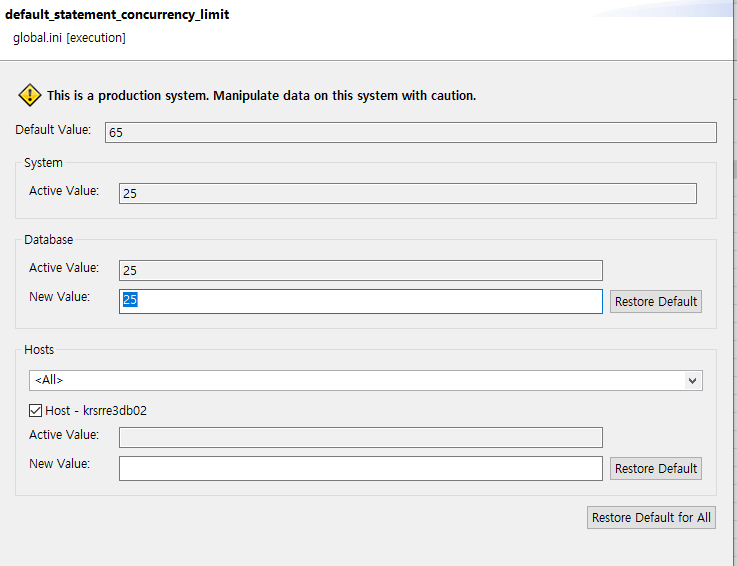Click the Database Active Value field
737x566 pixels.
(361, 270)
